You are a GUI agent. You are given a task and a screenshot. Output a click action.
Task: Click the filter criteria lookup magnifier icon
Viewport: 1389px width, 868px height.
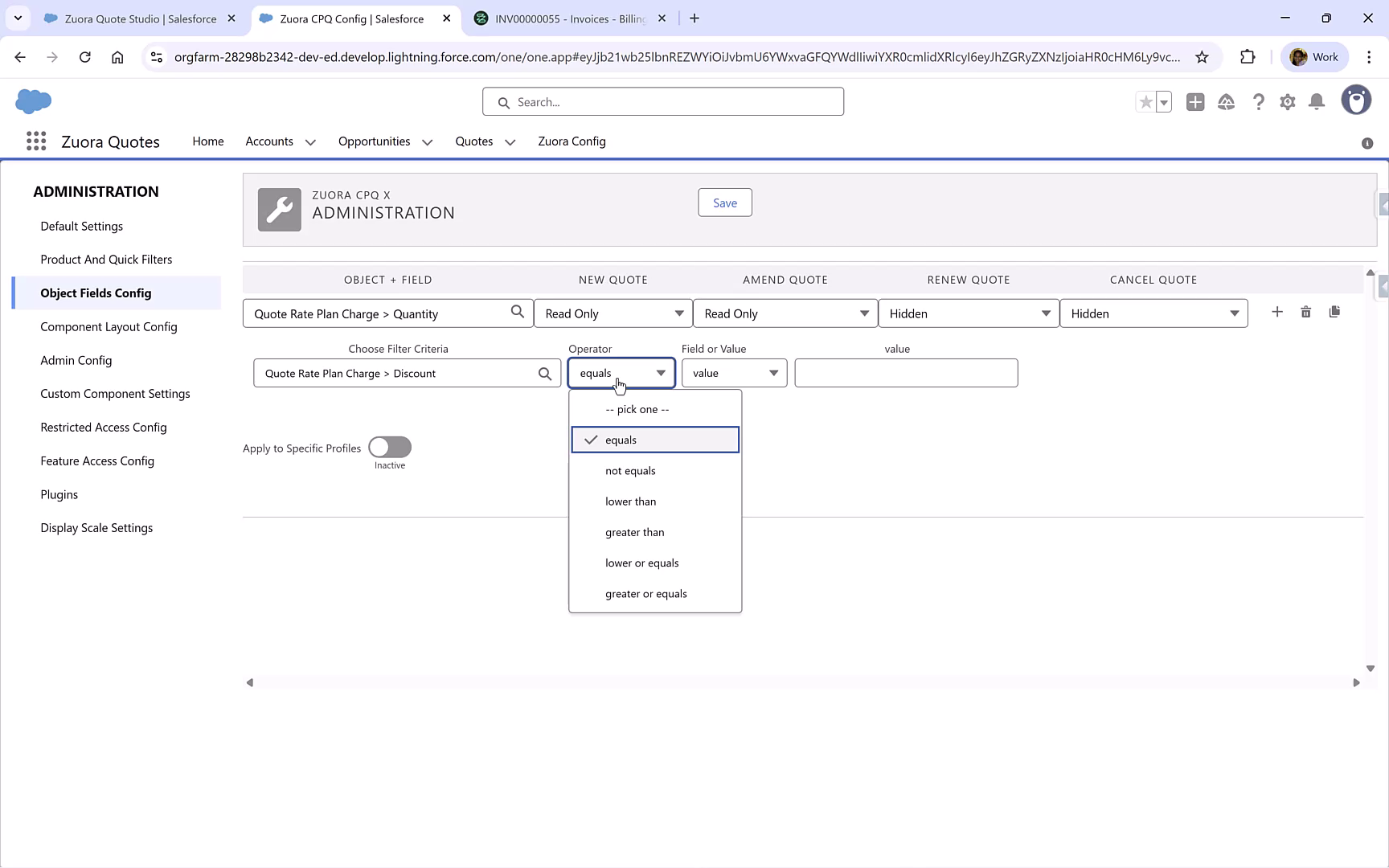544,373
